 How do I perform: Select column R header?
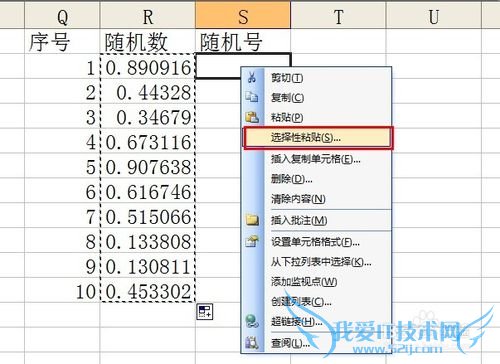coord(147,16)
